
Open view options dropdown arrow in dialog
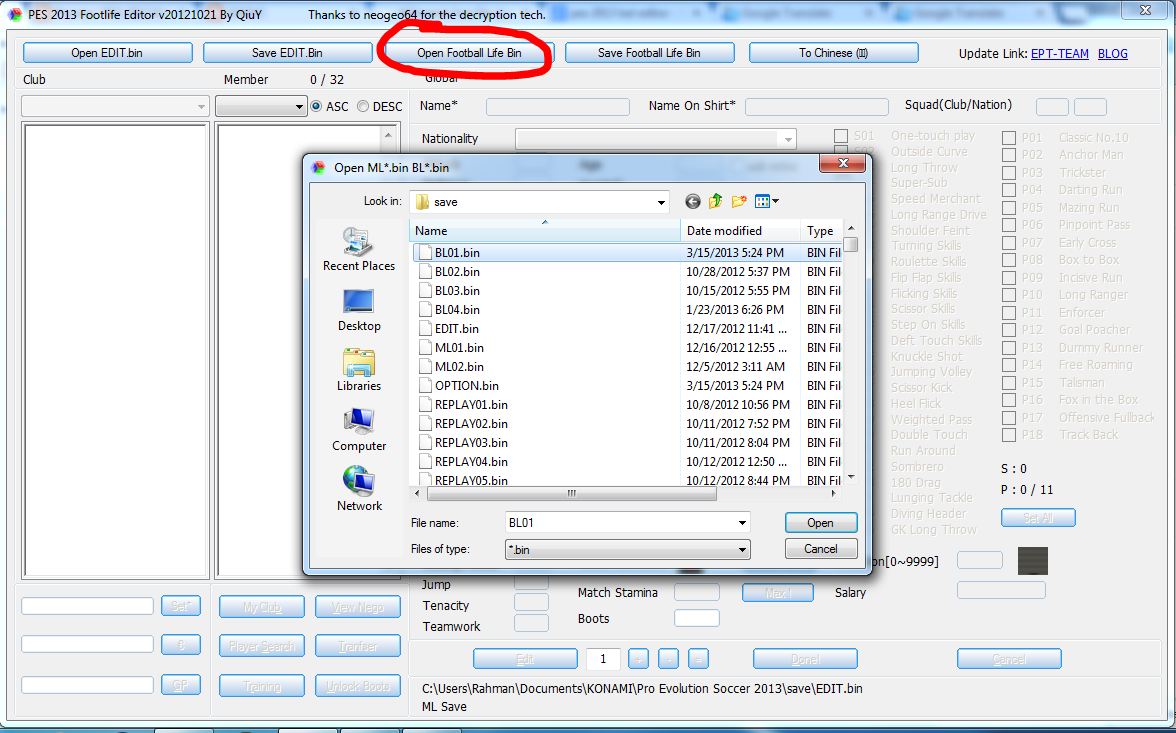tap(776, 201)
